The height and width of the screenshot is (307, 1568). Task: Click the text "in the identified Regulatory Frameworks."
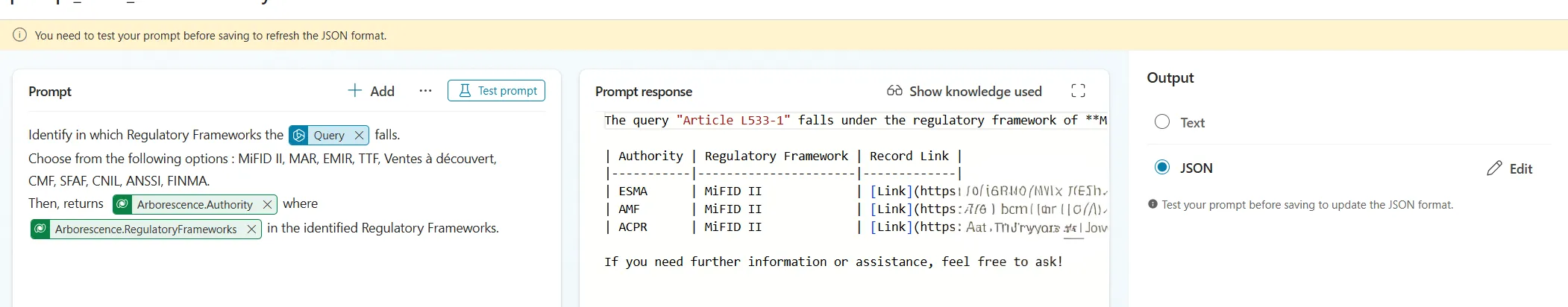coord(383,228)
